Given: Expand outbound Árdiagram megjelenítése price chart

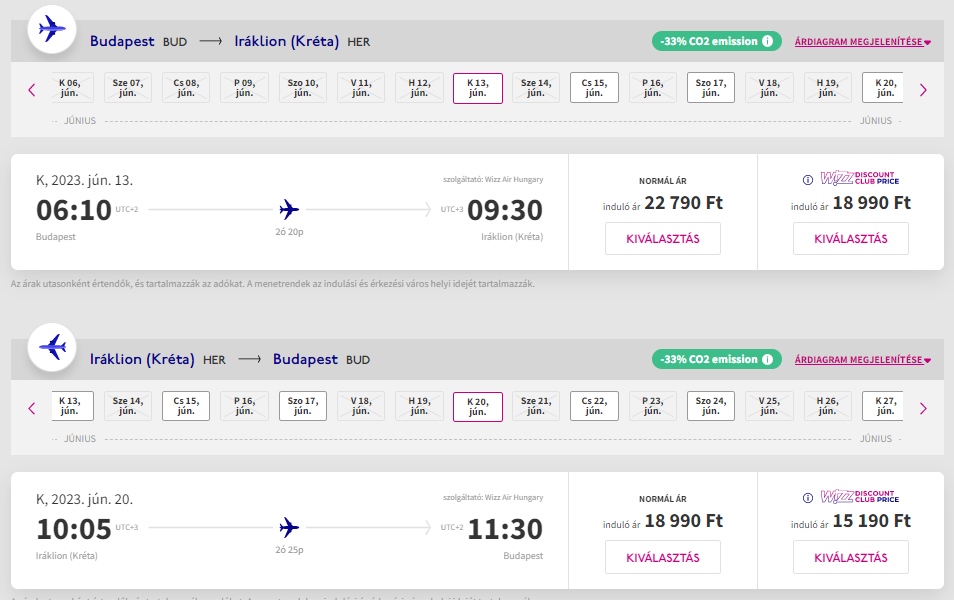Looking at the screenshot, I should pos(862,42).
